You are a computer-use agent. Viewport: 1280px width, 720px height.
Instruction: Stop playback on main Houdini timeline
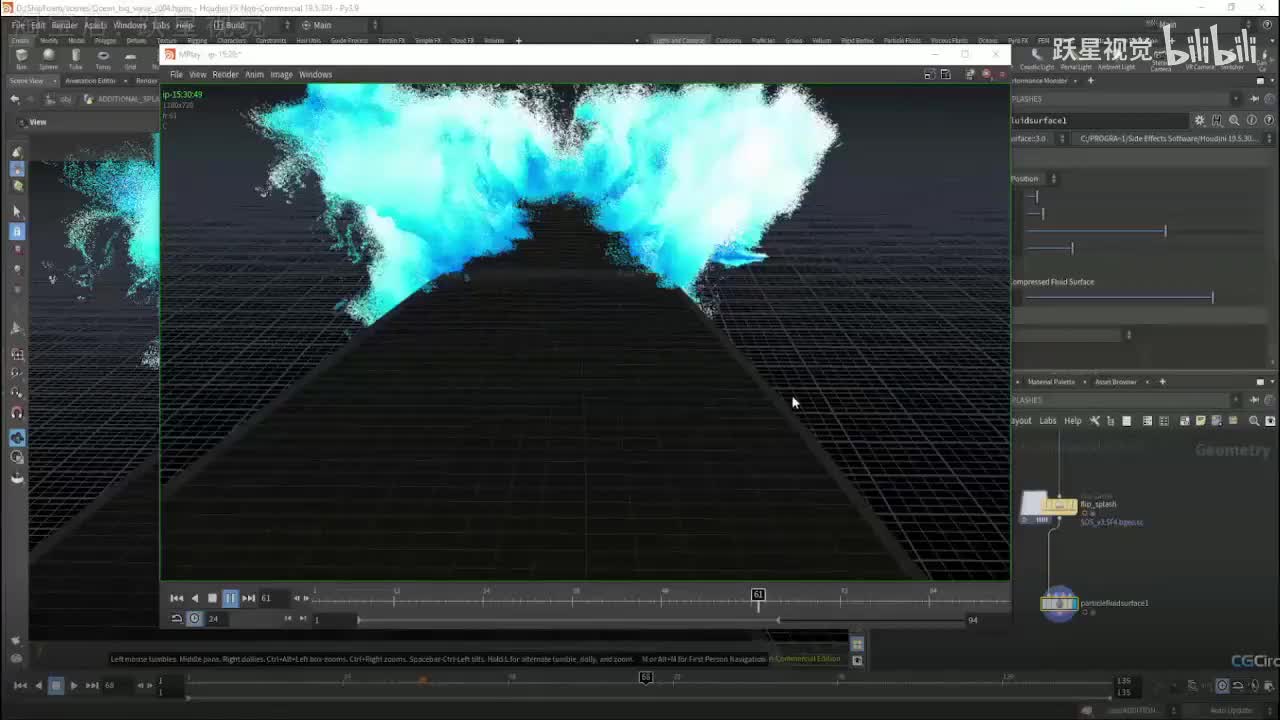pyautogui.click(x=56, y=685)
